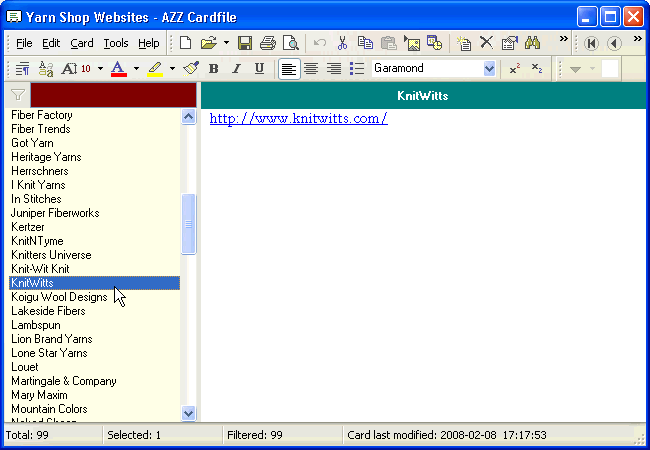
Task: Open a cardfile with the folder icon
Action: tap(209, 43)
